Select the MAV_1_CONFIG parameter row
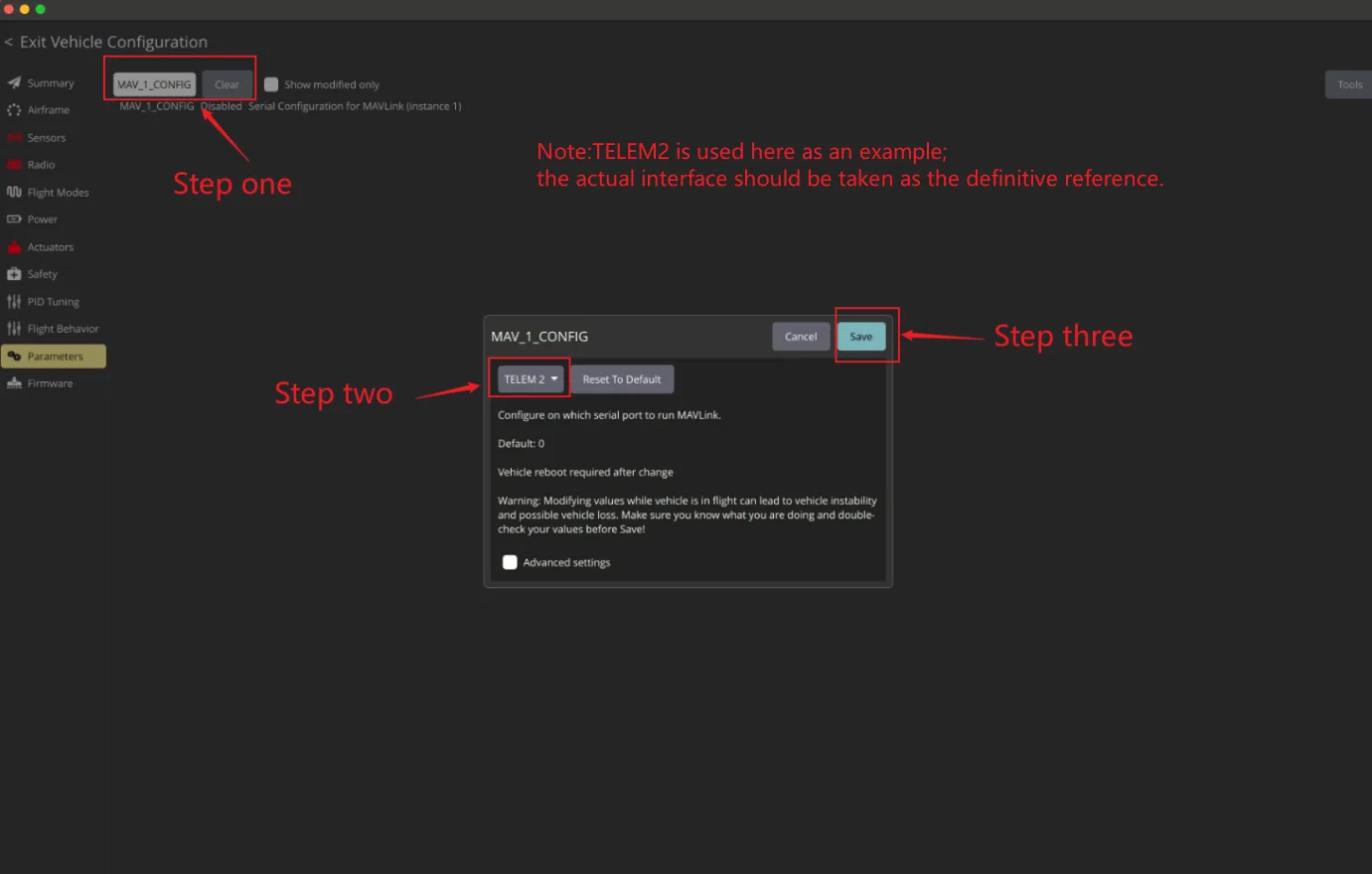This screenshot has width=1372, height=874. pyautogui.click(x=290, y=106)
